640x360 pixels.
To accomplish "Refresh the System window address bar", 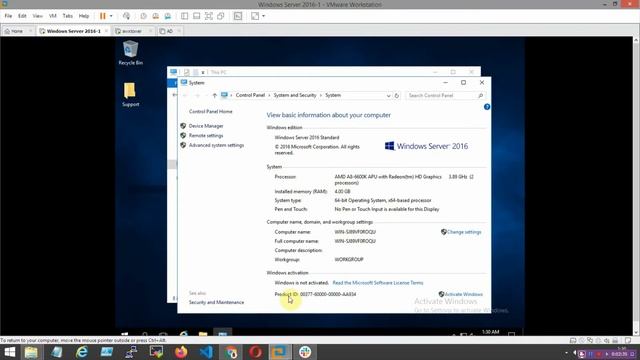I will click(x=397, y=96).
